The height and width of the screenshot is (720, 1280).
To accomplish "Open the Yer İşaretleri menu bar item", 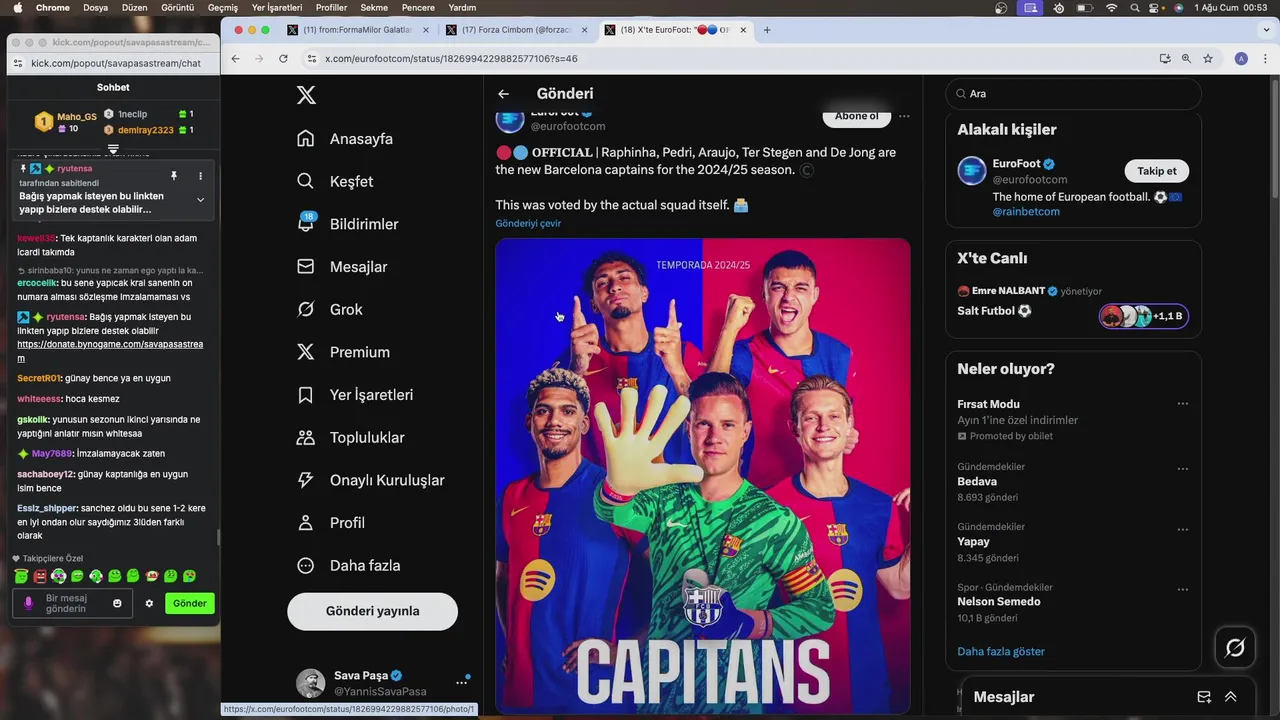I will pos(278,7).
